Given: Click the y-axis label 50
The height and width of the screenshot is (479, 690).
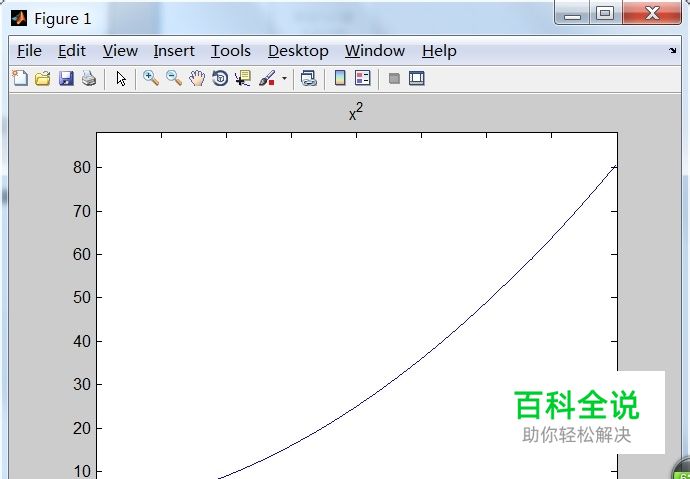Looking at the screenshot, I should [x=82, y=297].
